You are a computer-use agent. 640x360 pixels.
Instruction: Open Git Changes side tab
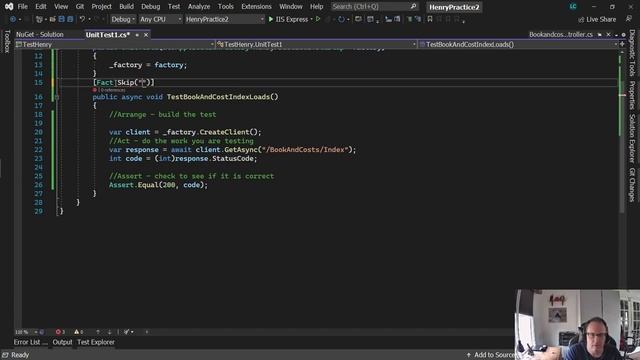[x=632, y=185]
